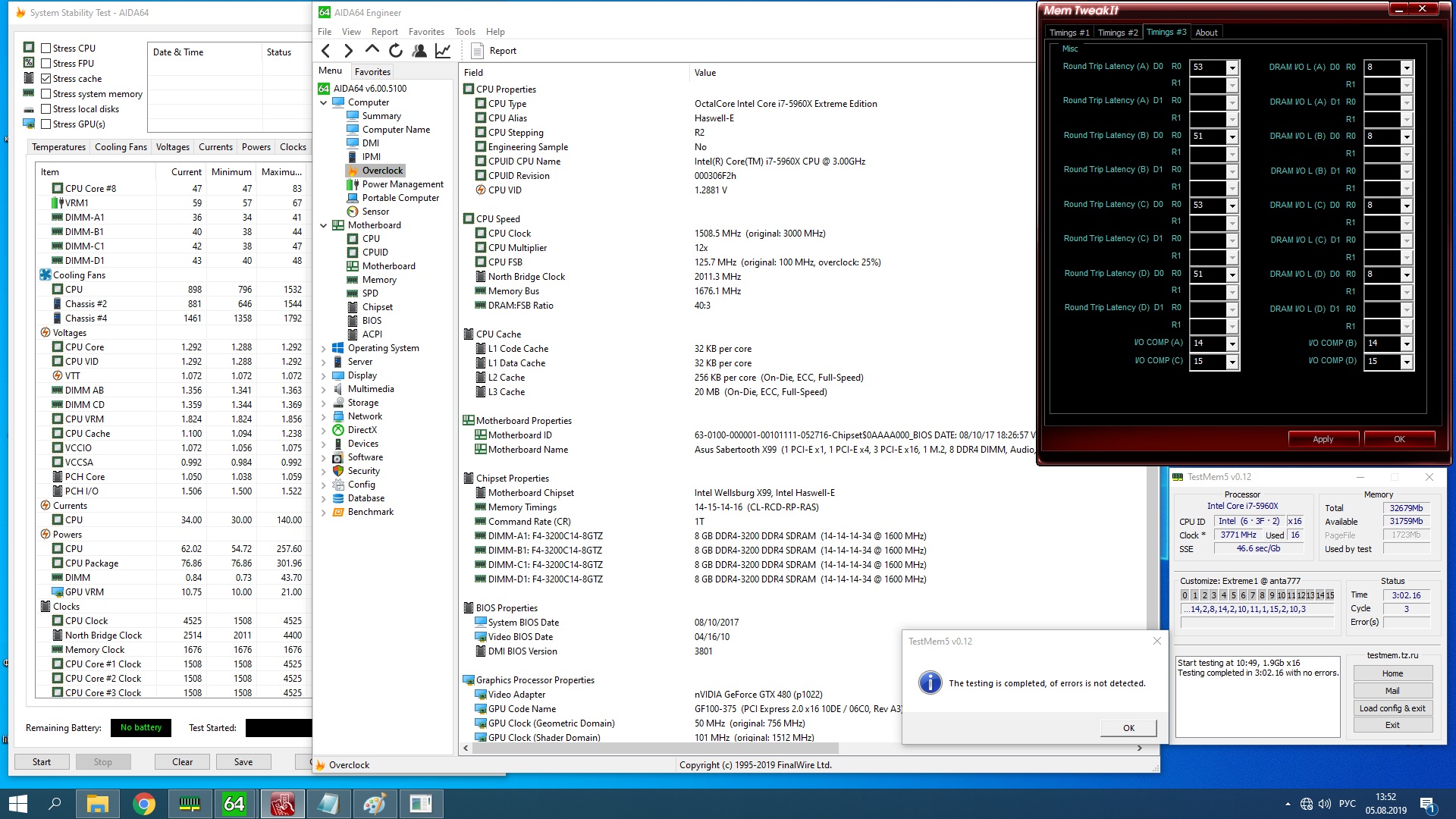Click the Back navigation arrow in AIDA64

click(x=326, y=51)
